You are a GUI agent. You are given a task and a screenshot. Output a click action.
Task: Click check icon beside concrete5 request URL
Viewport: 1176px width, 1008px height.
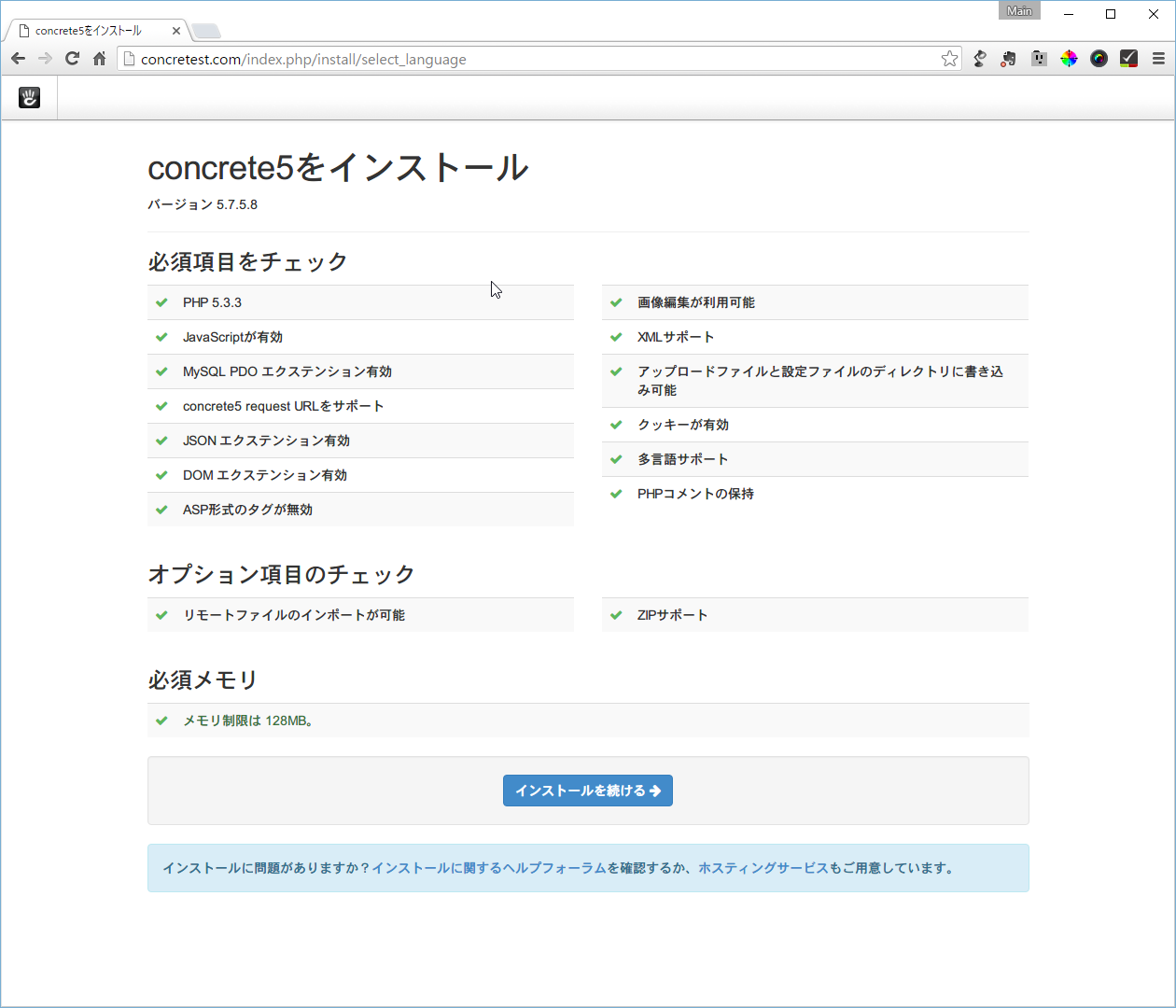(161, 406)
